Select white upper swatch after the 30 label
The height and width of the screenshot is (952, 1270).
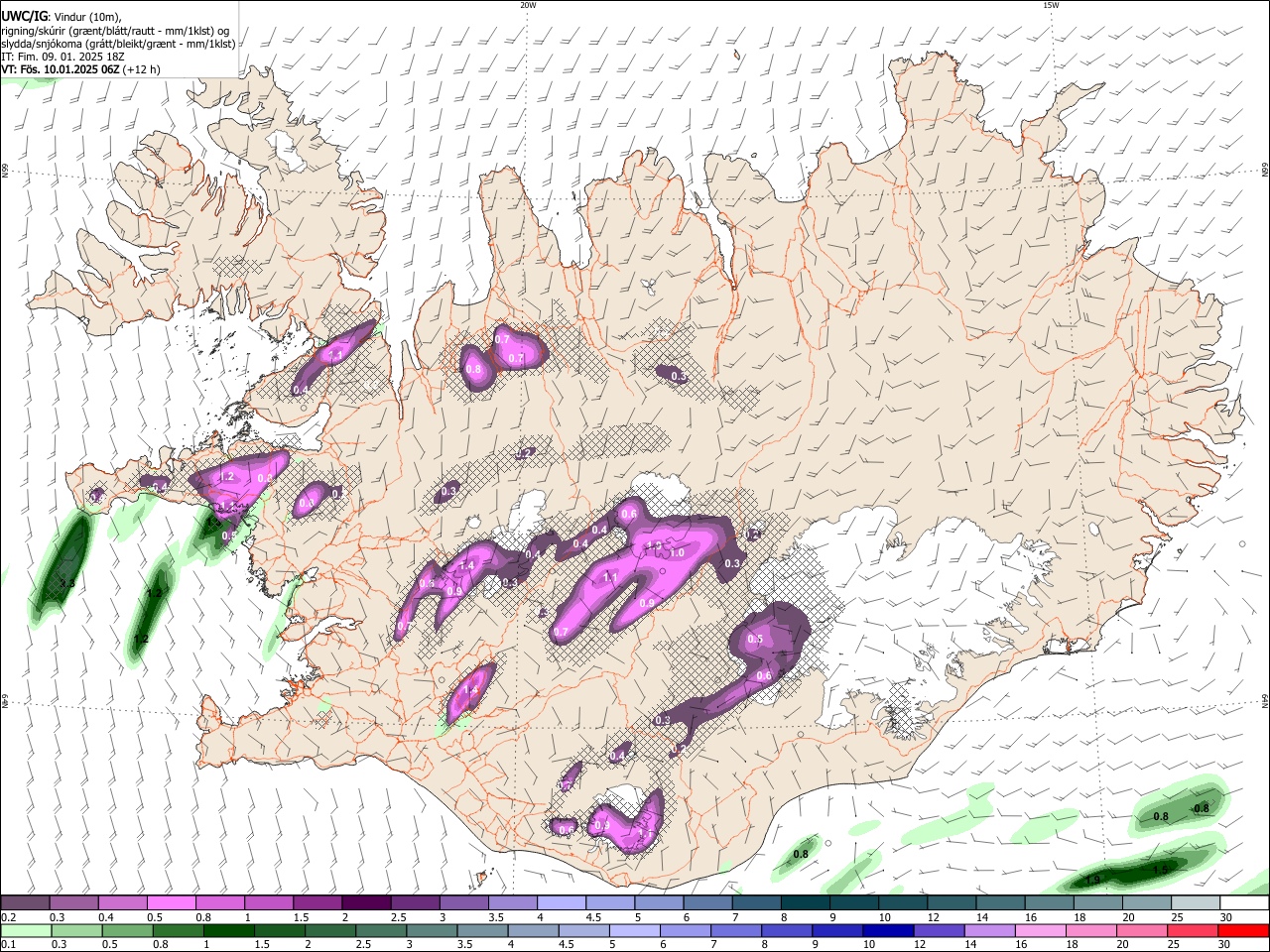pyautogui.click(x=1244, y=902)
